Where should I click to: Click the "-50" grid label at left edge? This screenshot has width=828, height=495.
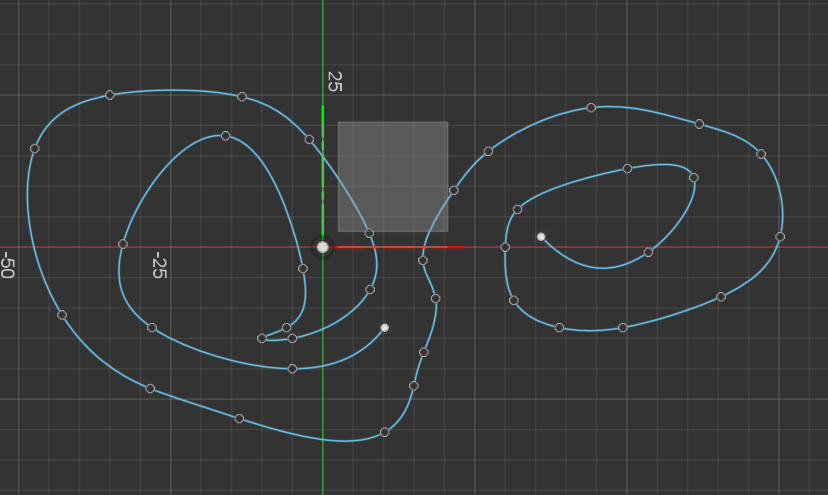(7, 266)
